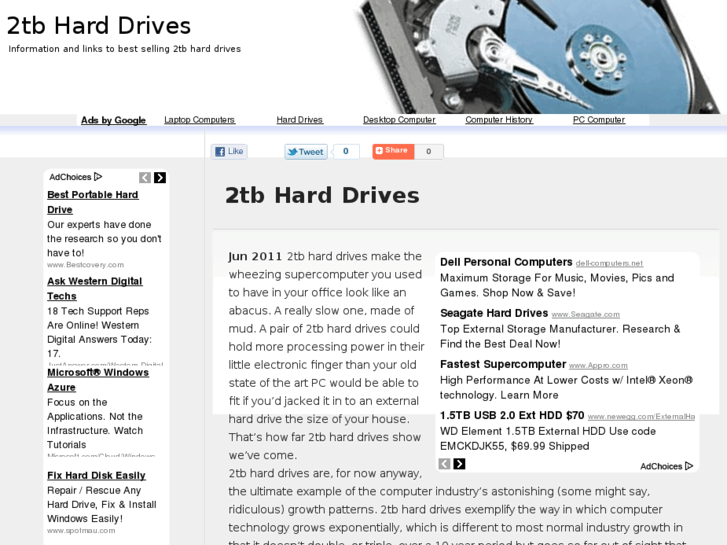Open the PC Computer ad link
This screenshot has width=727, height=545.
tap(599, 120)
